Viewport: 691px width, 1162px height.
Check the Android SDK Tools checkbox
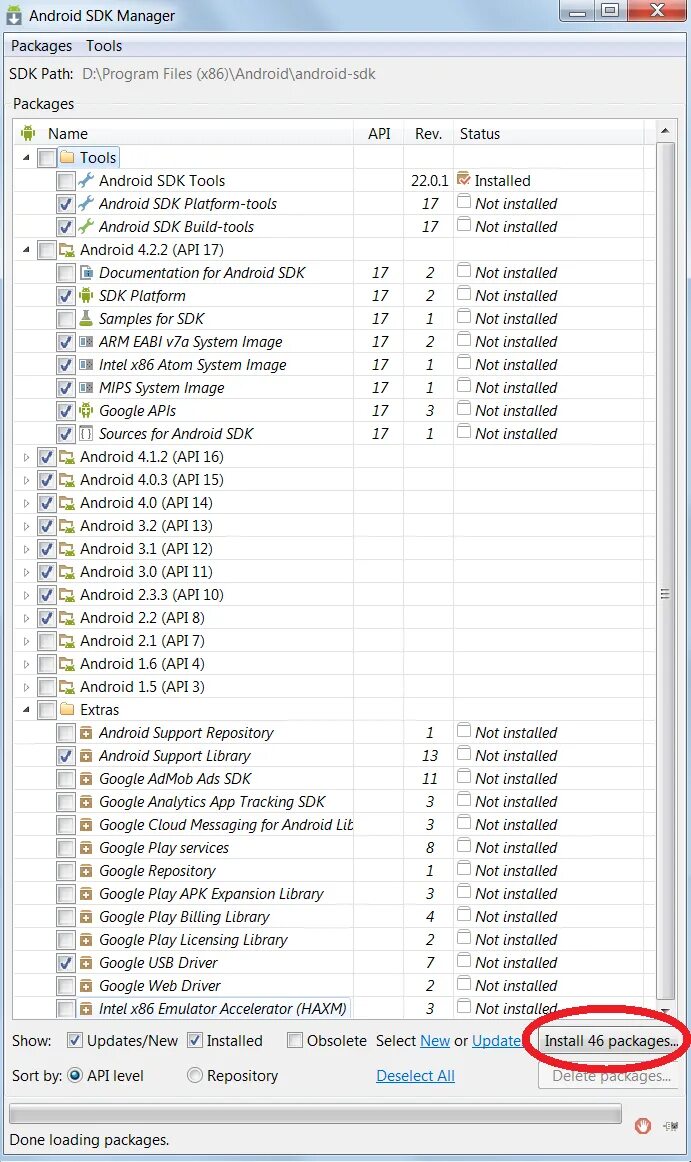[x=66, y=180]
